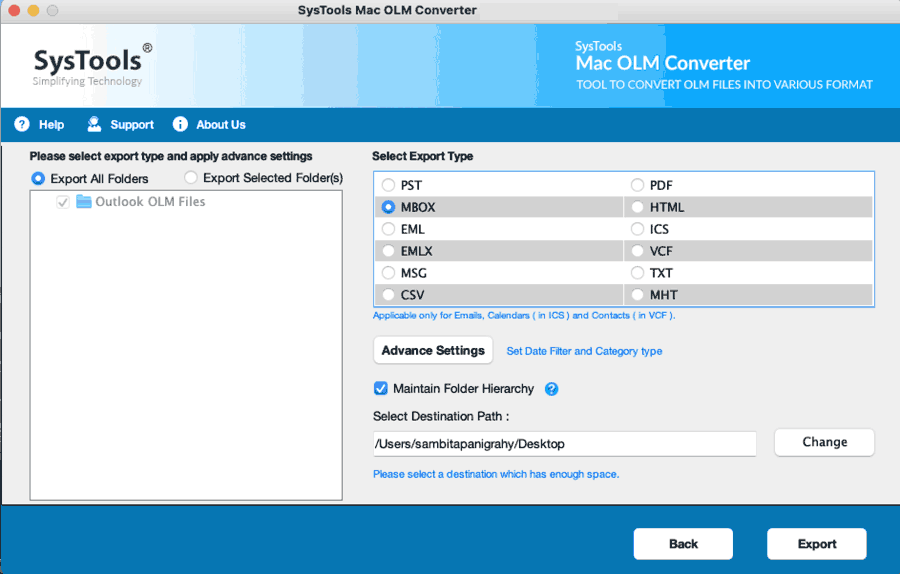The width and height of the screenshot is (900, 574).
Task: Choose PDF export type
Action: click(637, 185)
